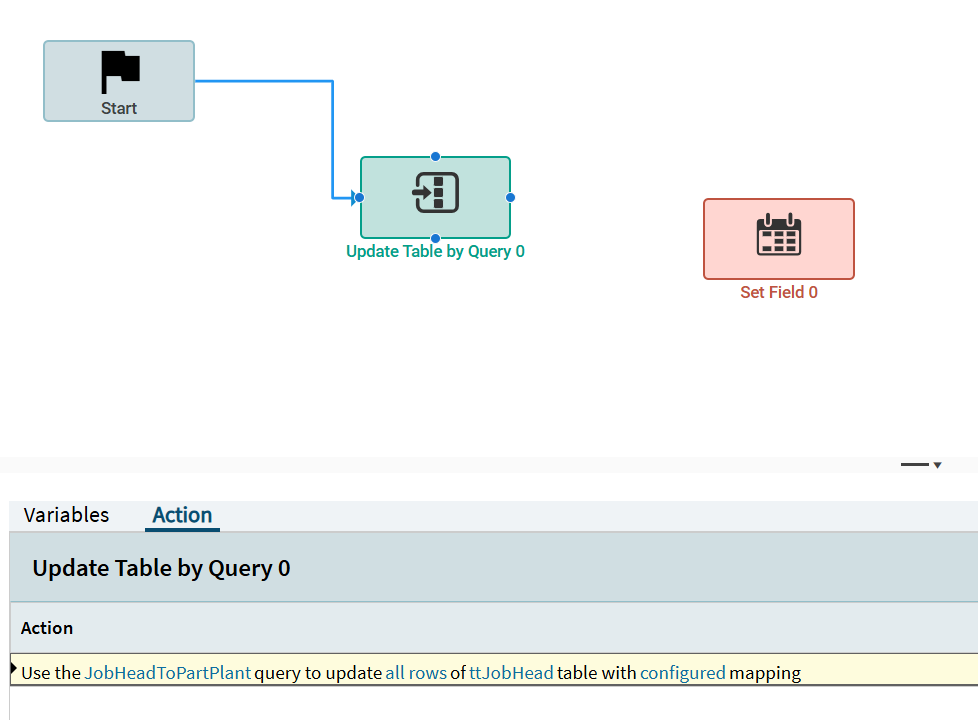Click the top connector dot of Update Table node

(435, 157)
